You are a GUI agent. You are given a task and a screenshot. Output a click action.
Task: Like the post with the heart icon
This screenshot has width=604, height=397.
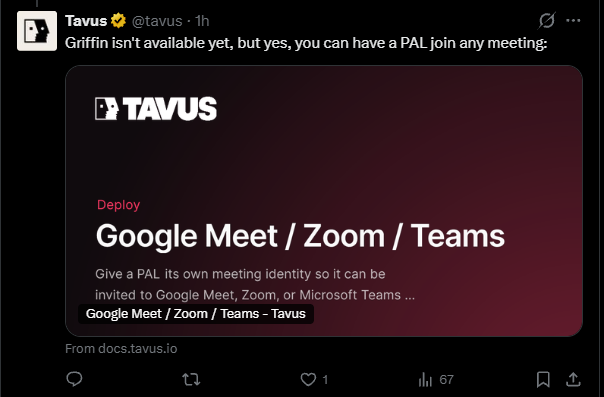(x=308, y=380)
